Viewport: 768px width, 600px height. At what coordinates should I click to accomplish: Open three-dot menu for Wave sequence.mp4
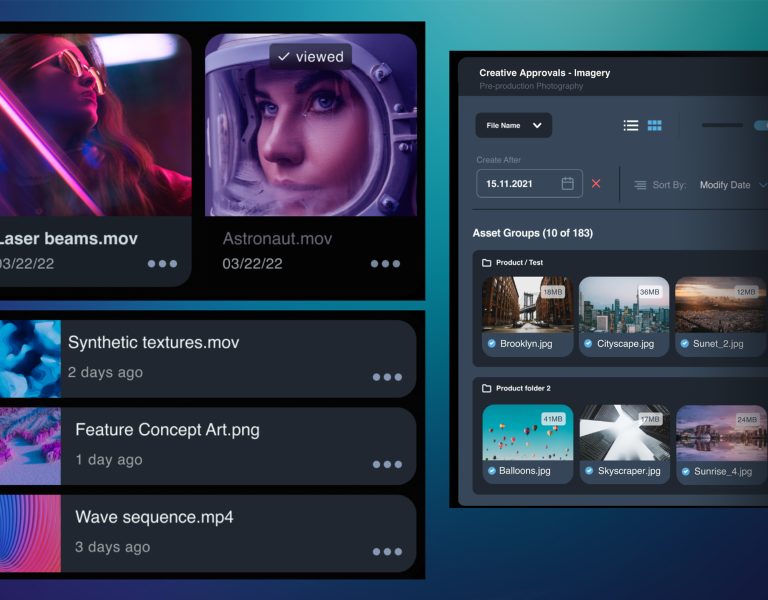pos(387,551)
